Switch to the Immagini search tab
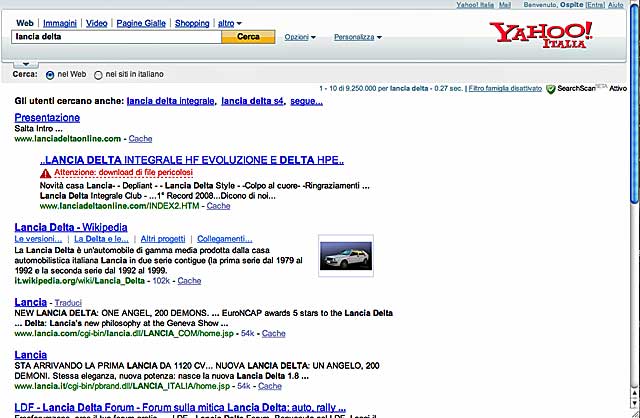The image size is (640, 418). [60, 24]
